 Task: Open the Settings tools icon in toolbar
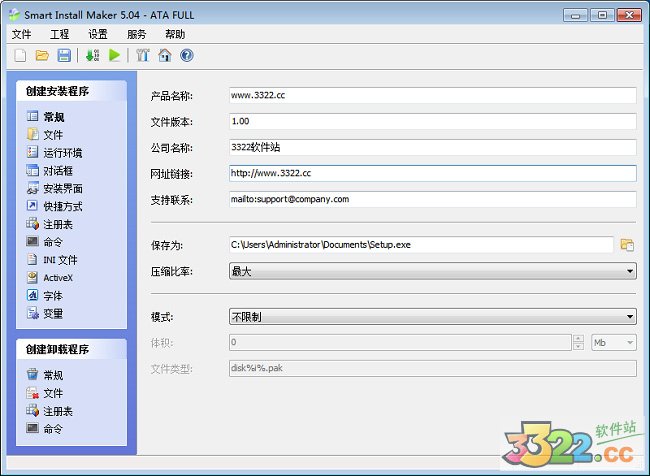click(143, 55)
